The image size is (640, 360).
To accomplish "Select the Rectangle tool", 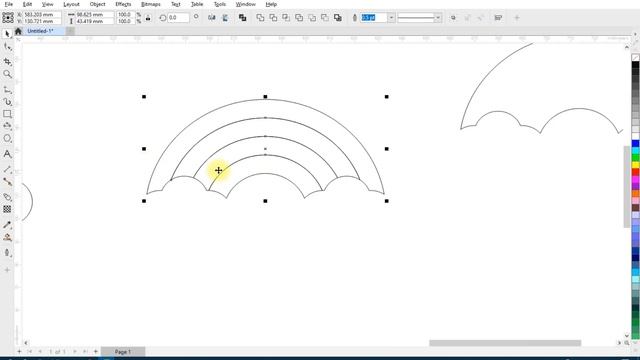I will [x=7, y=114].
